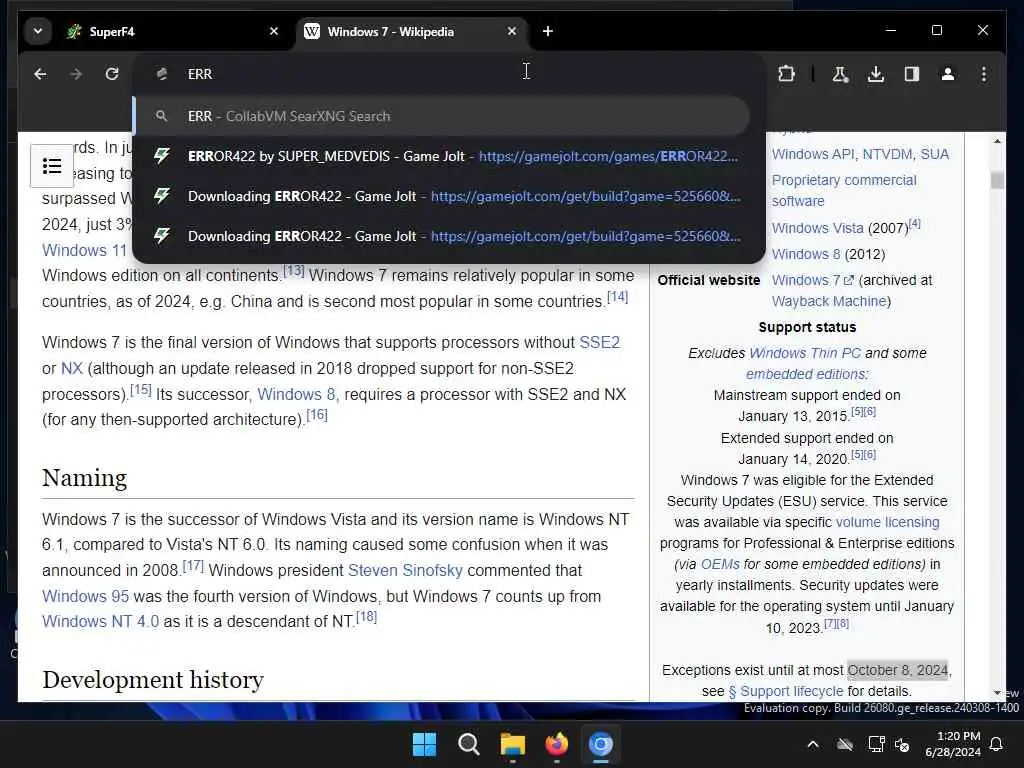This screenshot has width=1024, height=768.
Task: Select the Chromium icon on the taskbar
Action: [x=601, y=744]
